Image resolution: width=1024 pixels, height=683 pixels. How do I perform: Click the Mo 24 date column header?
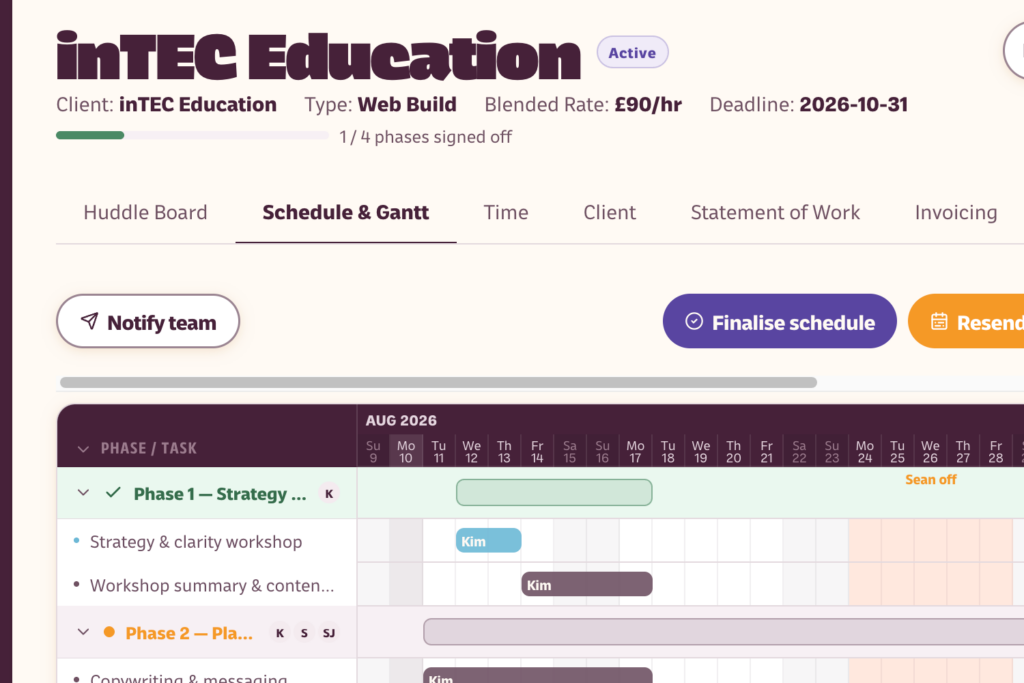pos(865,451)
